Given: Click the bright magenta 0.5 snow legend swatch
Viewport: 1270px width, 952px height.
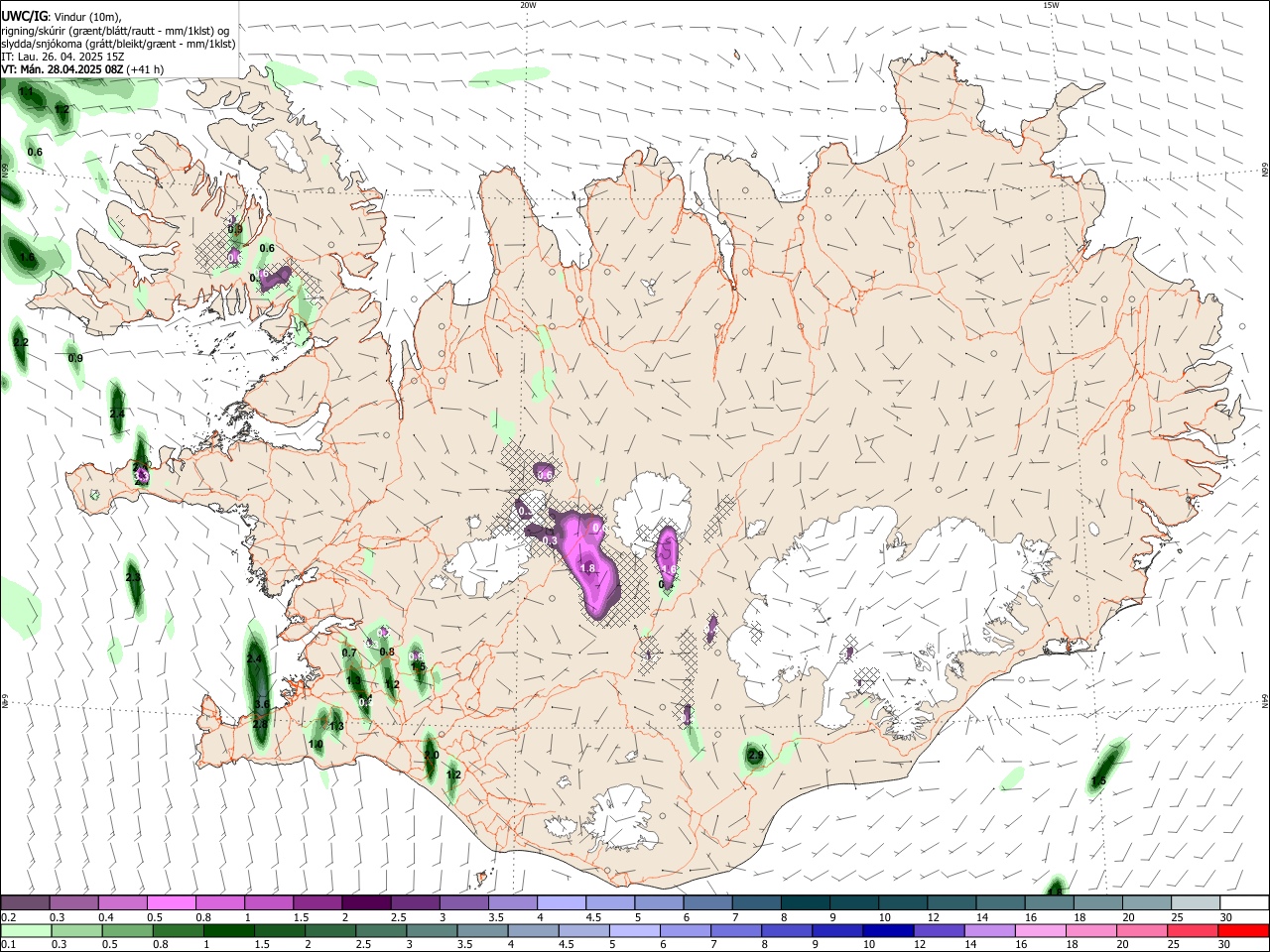Looking at the screenshot, I should (171, 902).
